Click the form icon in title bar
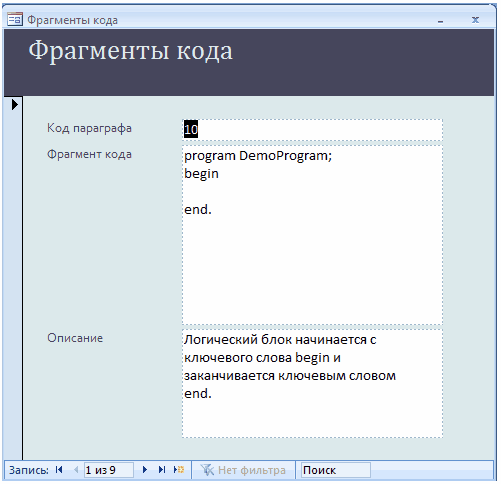Image resolution: width=501 pixels, height=484 pixels. pyautogui.click(x=15, y=19)
